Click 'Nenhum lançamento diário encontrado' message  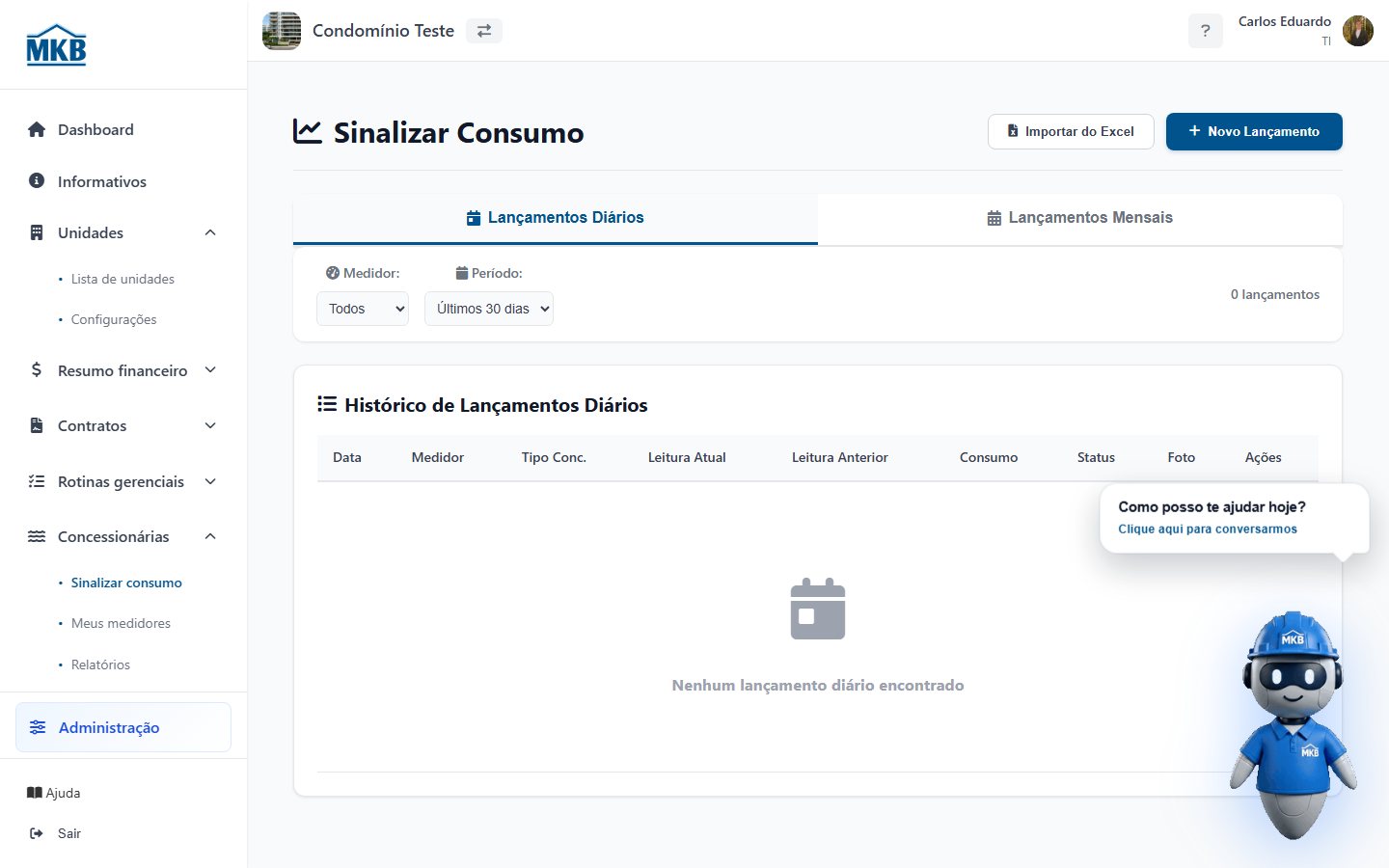(818, 685)
